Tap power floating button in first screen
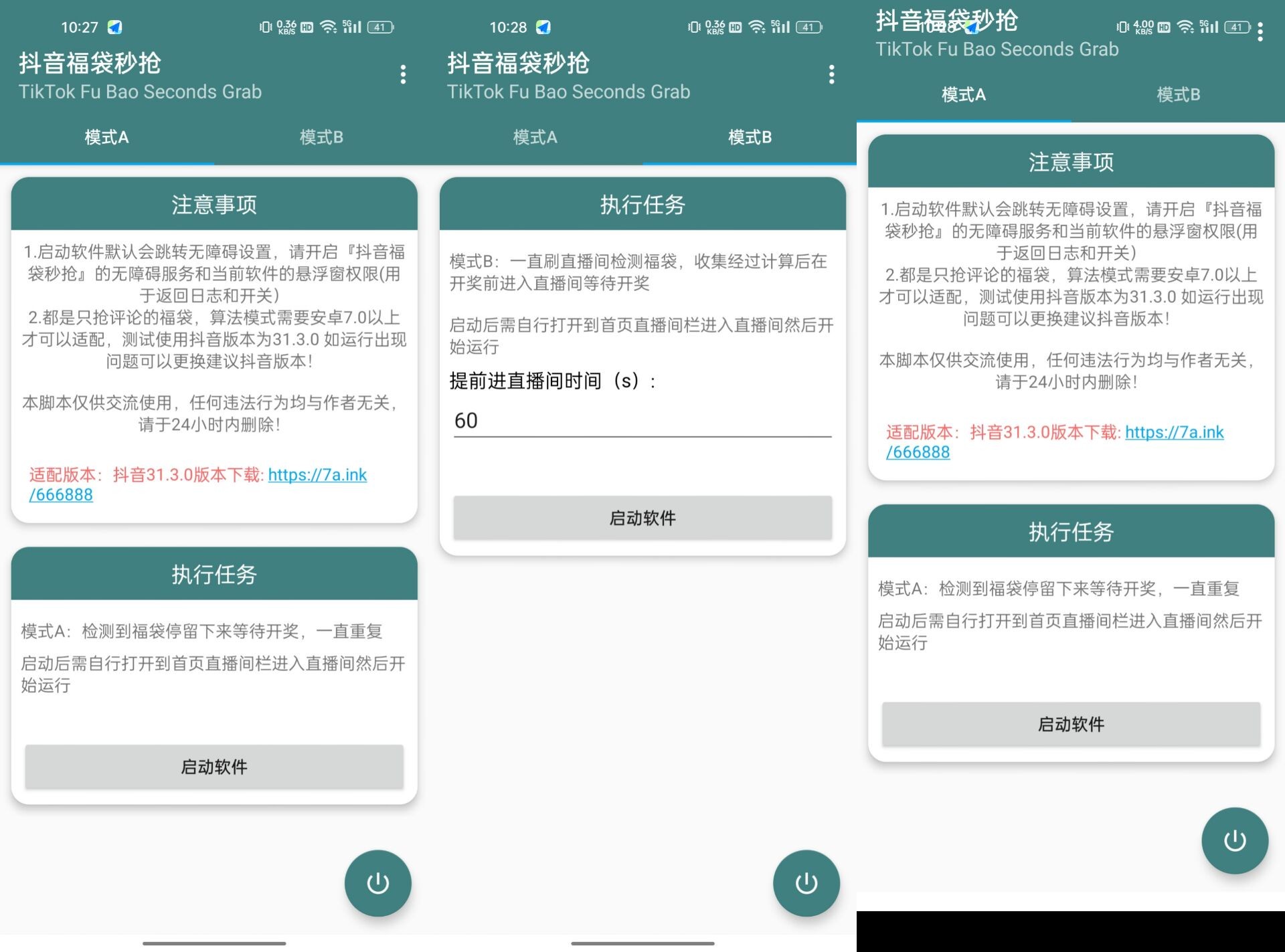Screen dimensions: 1285x952 [x=378, y=883]
